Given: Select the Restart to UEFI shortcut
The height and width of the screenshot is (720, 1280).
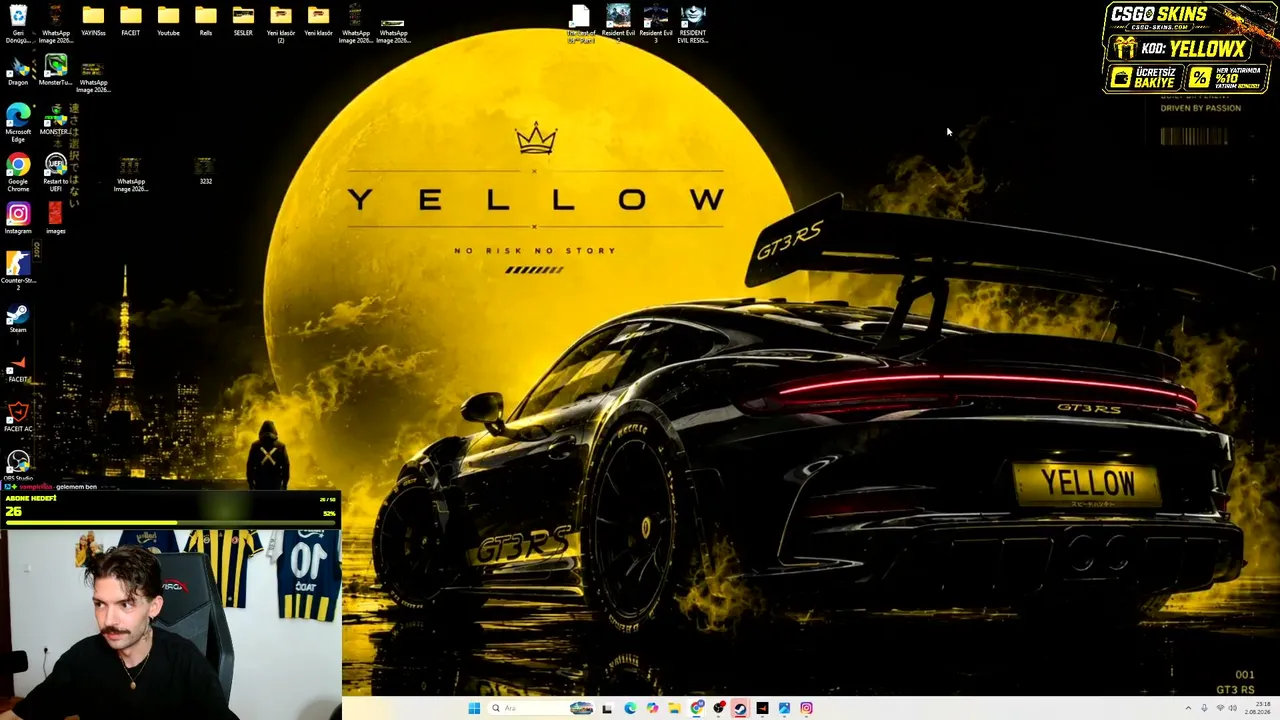Looking at the screenshot, I should tap(56, 172).
